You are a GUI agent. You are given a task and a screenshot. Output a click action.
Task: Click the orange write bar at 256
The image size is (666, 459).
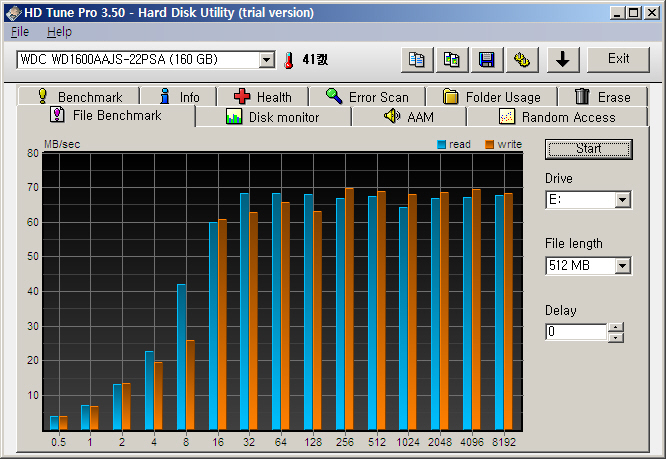coord(350,309)
